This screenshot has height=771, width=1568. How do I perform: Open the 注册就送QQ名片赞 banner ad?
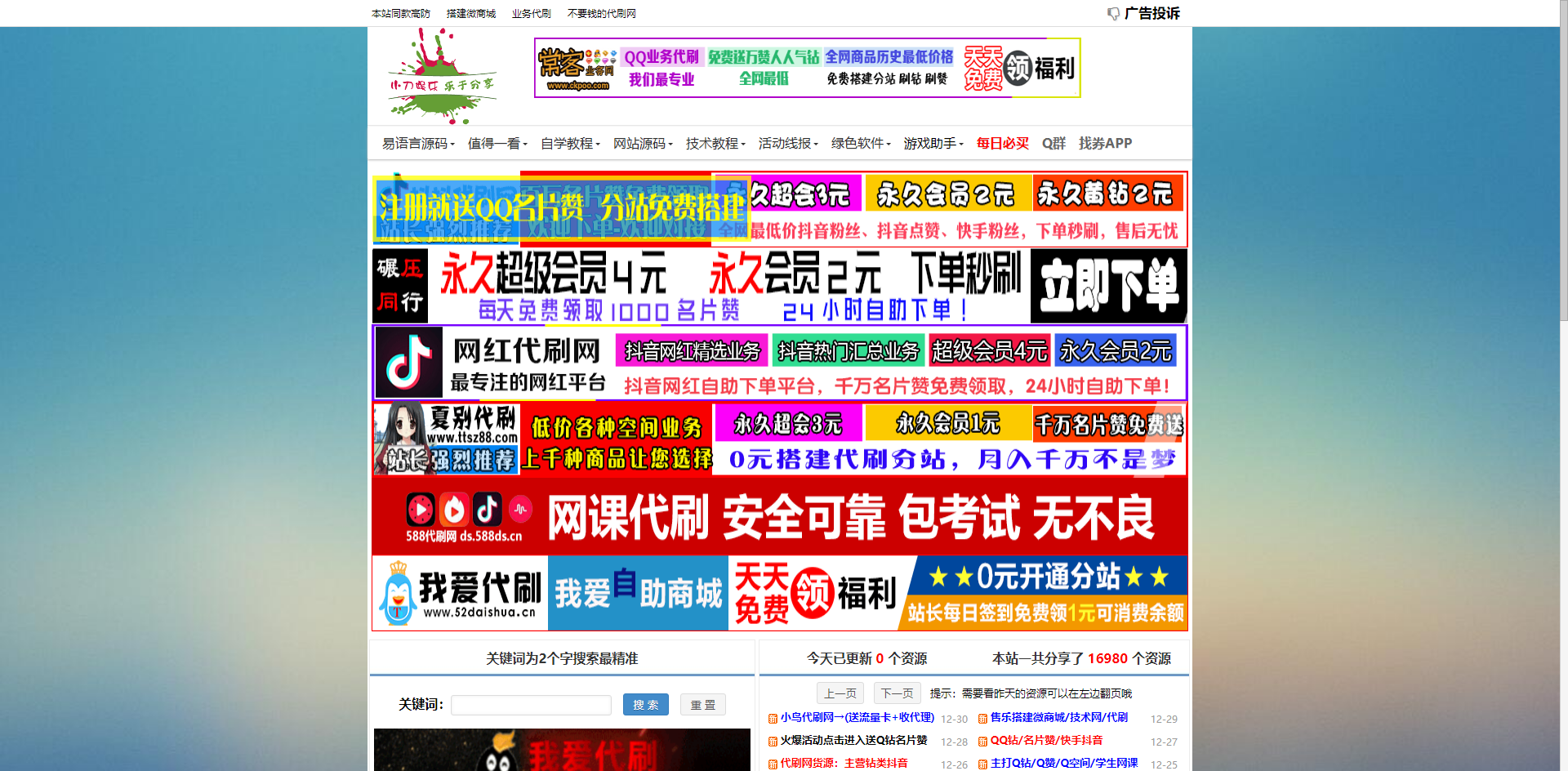pos(562,210)
